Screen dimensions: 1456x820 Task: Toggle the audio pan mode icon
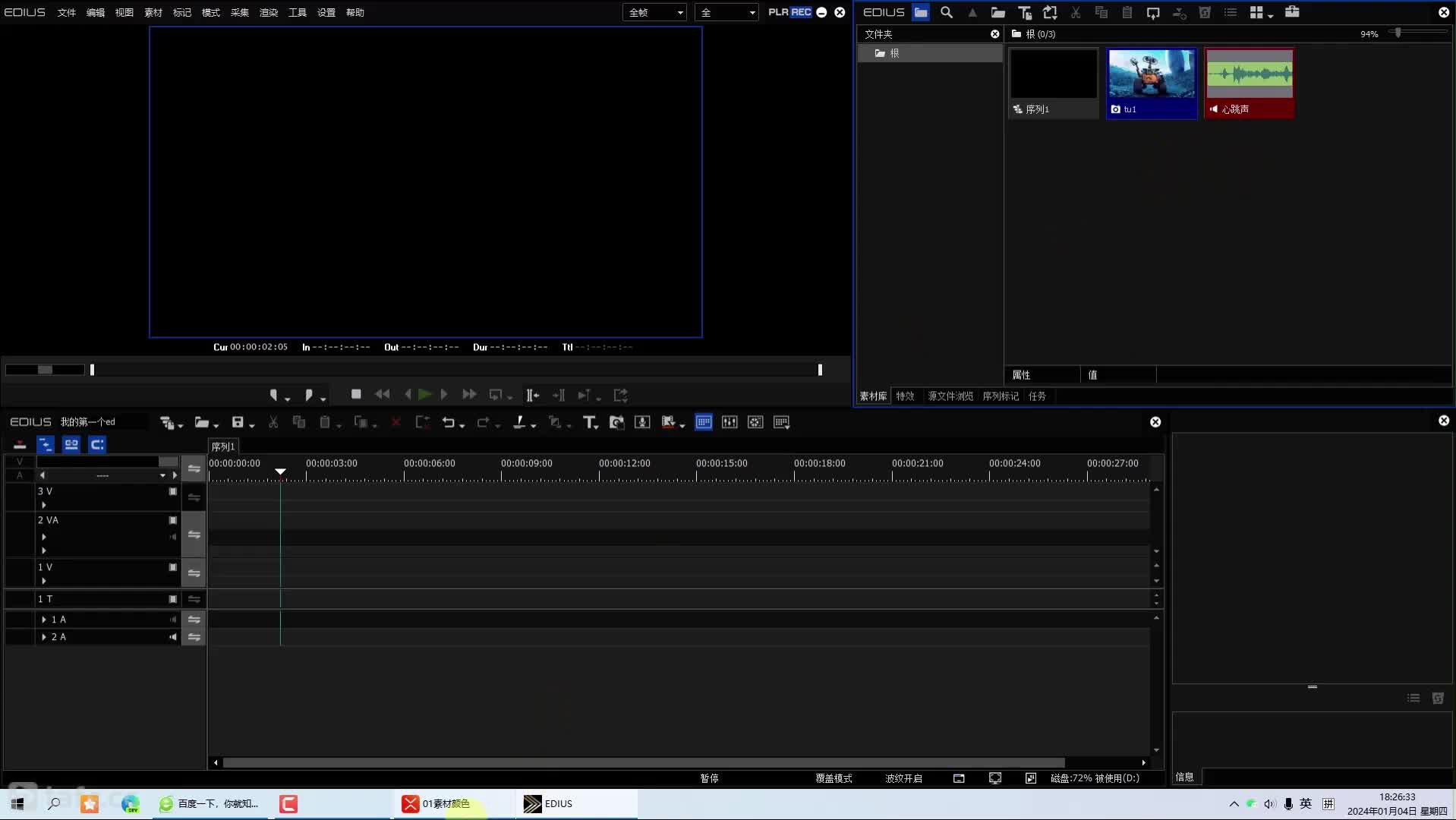click(x=97, y=445)
